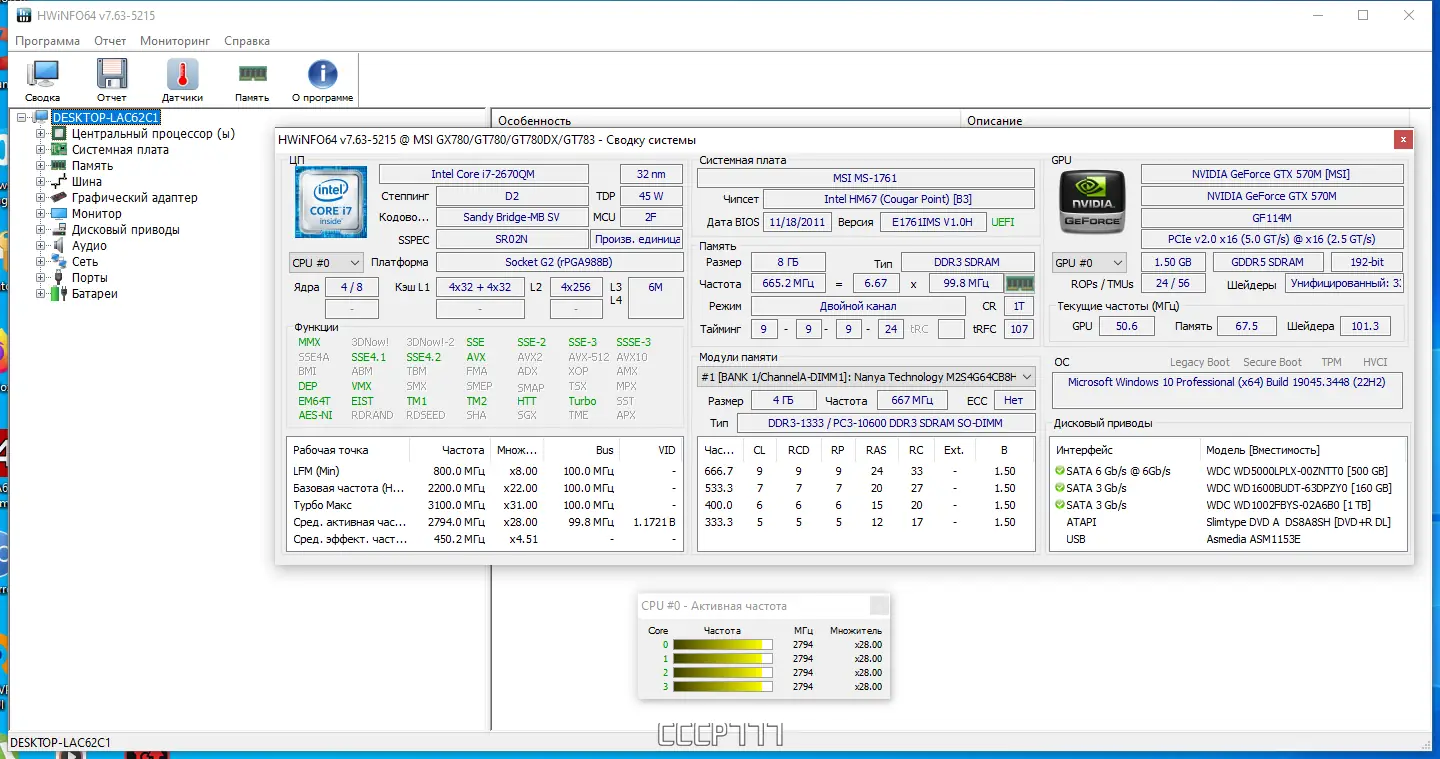Select Графический адаптер in the tree

click(134, 198)
